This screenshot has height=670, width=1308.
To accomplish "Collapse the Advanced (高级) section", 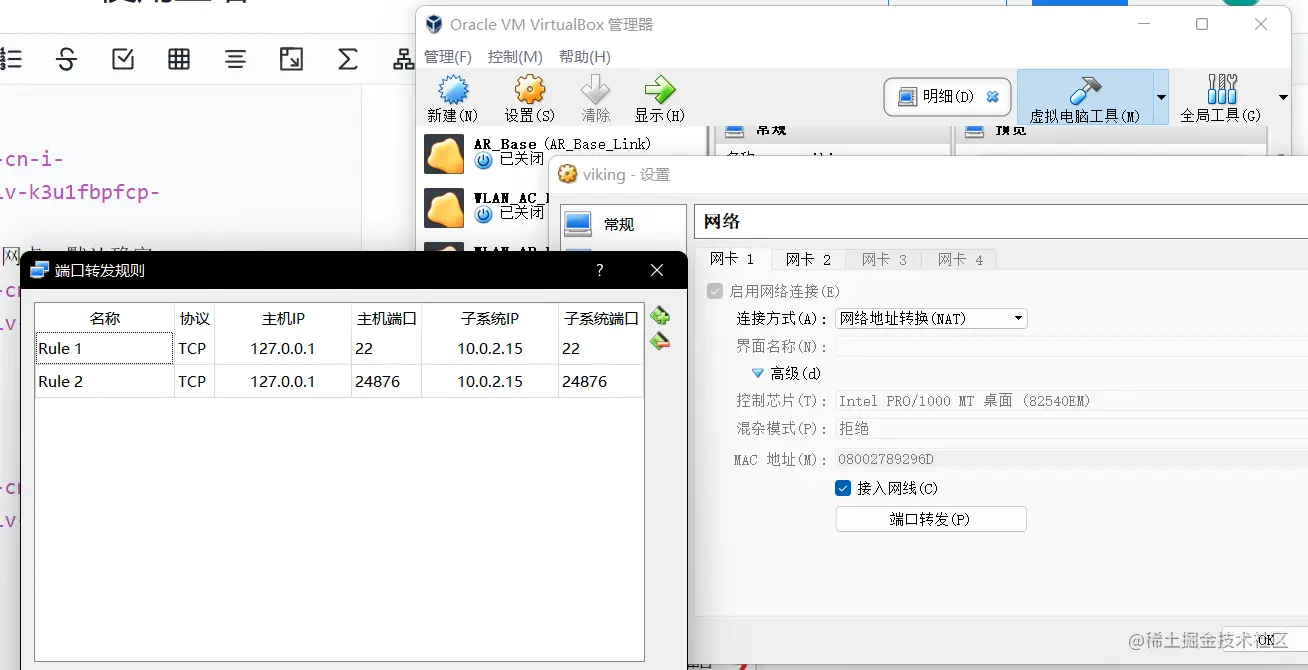I will (759, 373).
